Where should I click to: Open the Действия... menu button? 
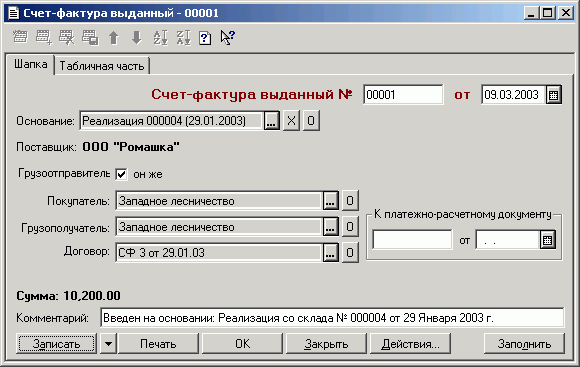click(x=411, y=344)
